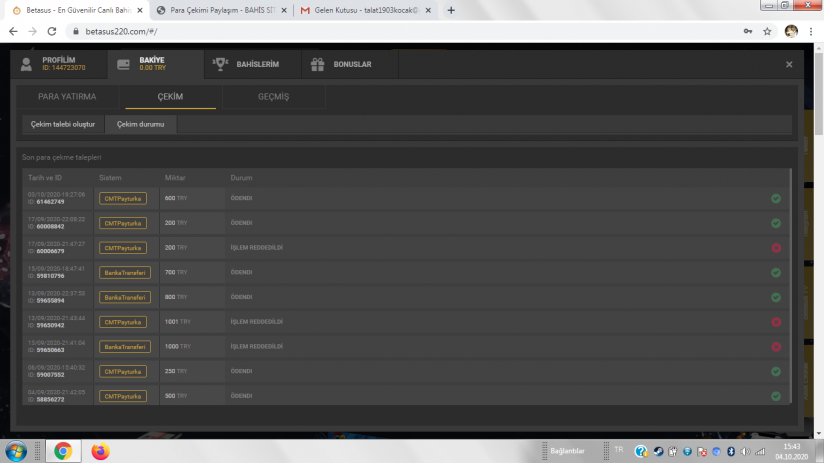The height and width of the screenshot is (463, 824).
Task: Click the İşlem Reddedildi status for the 1000 TRY row
Action: [256, 346]
